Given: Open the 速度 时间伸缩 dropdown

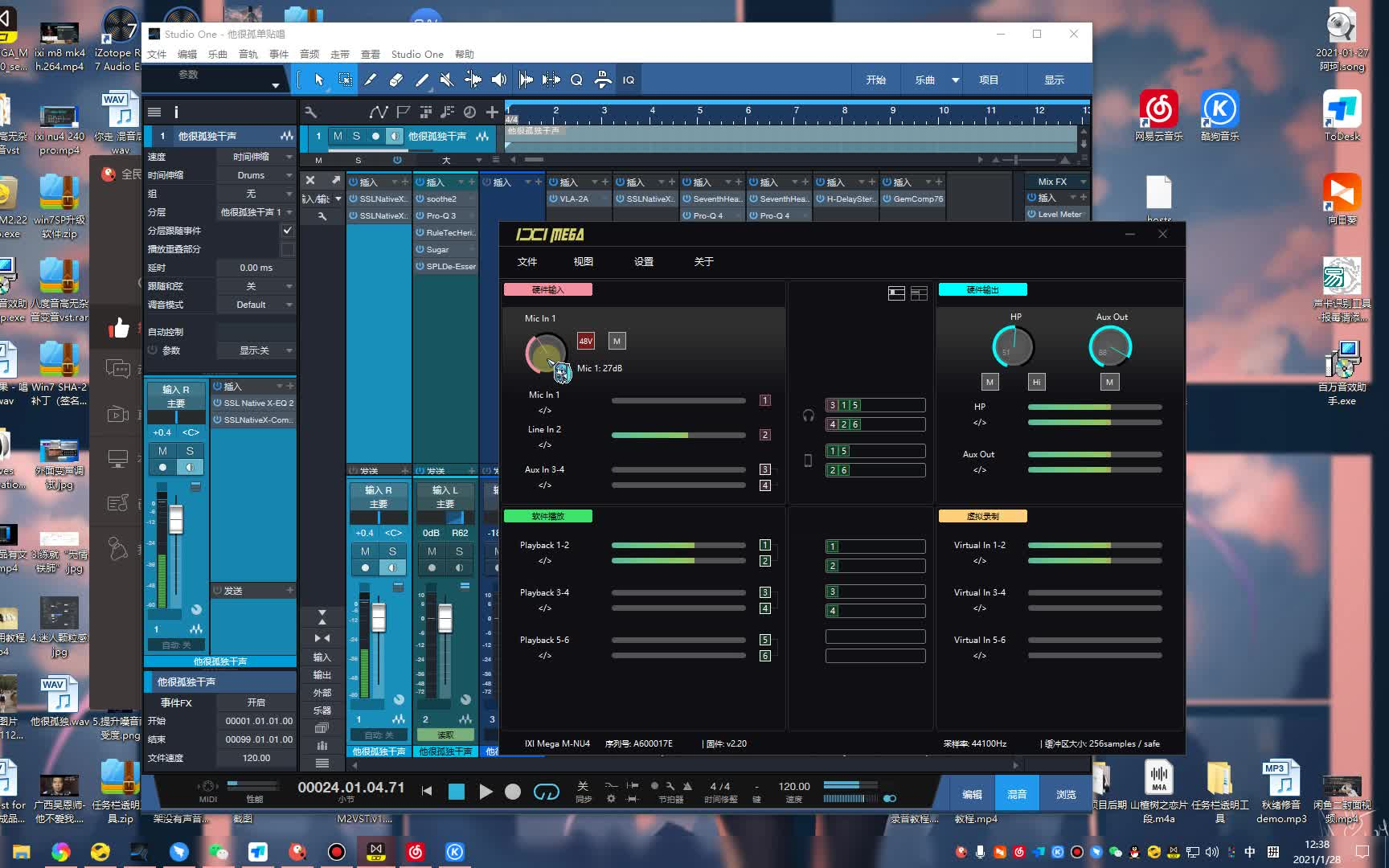Looking at the screenshot, I should (256, 157).
